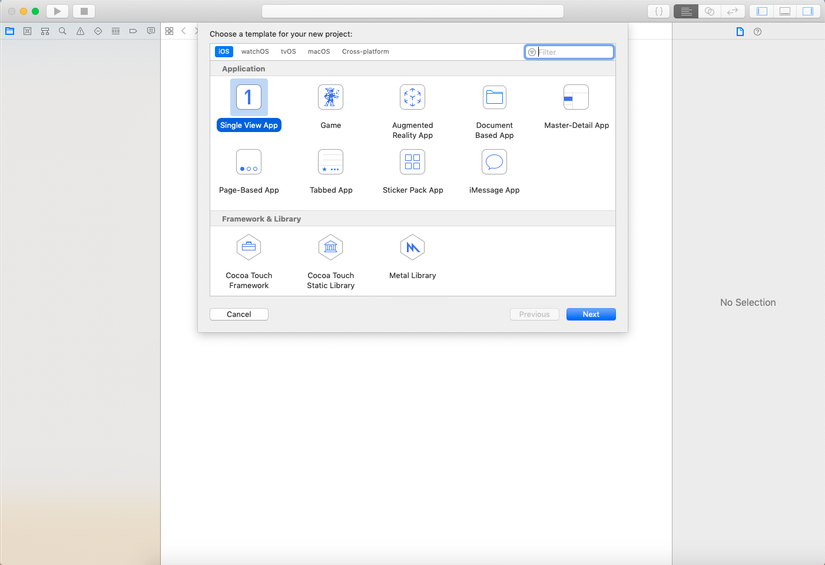The height and width of the screenshot is (565, 825).
Task: Click the Cancel button
Action: coord(239,314)
